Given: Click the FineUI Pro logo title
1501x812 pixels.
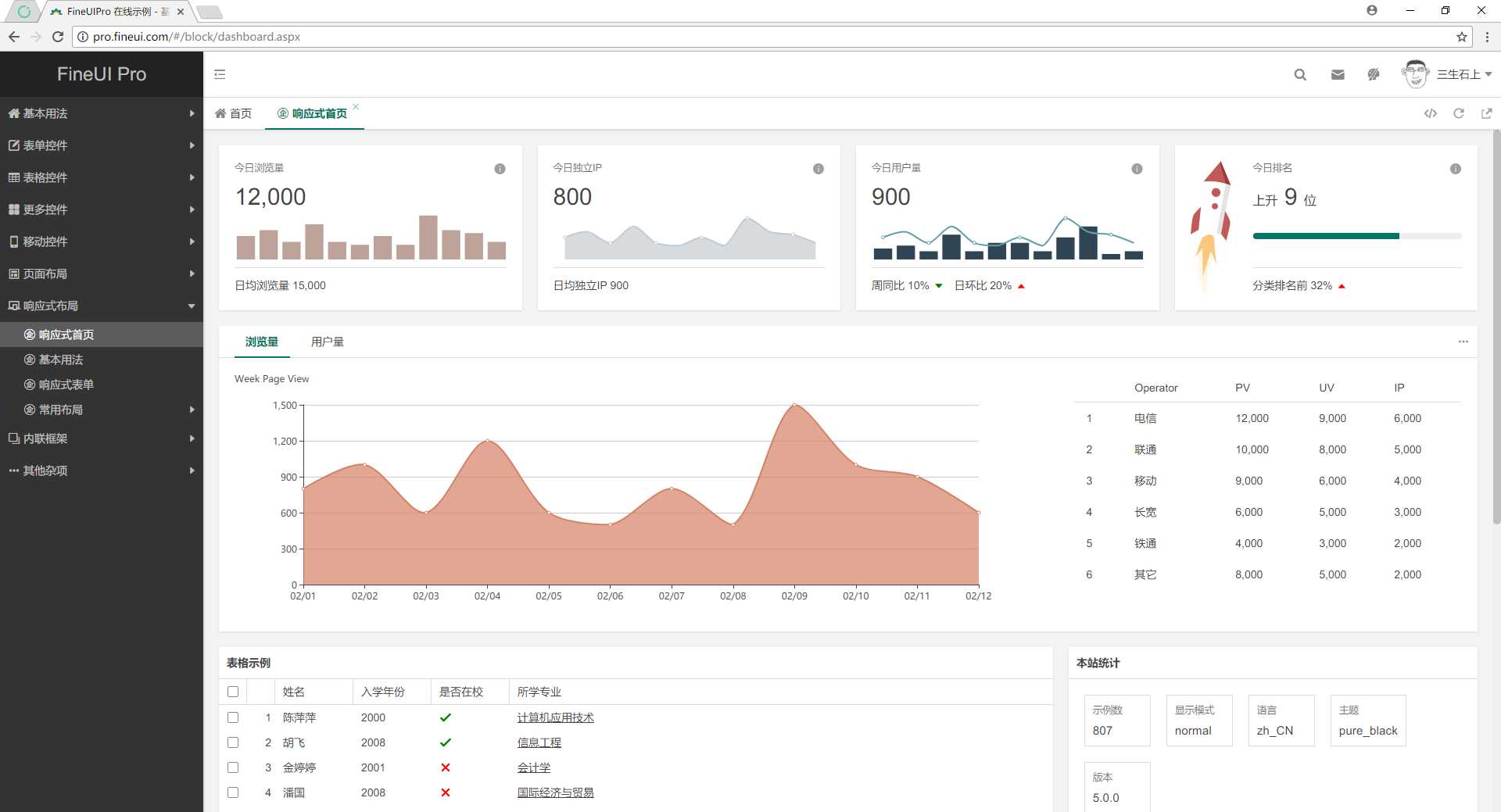Looking at the screenshot, I should point(102,74).
